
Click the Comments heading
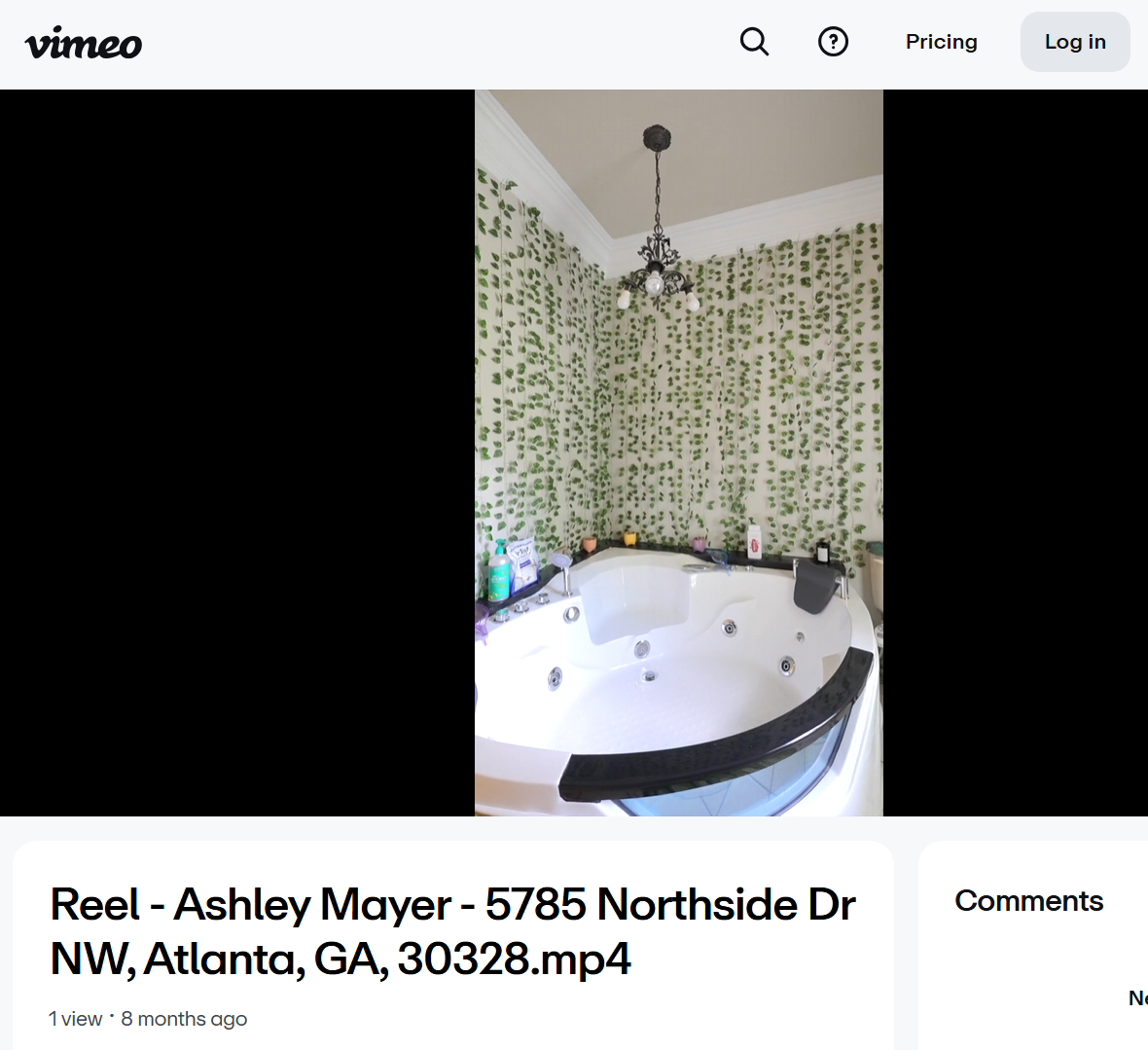tap(1028, 901)
